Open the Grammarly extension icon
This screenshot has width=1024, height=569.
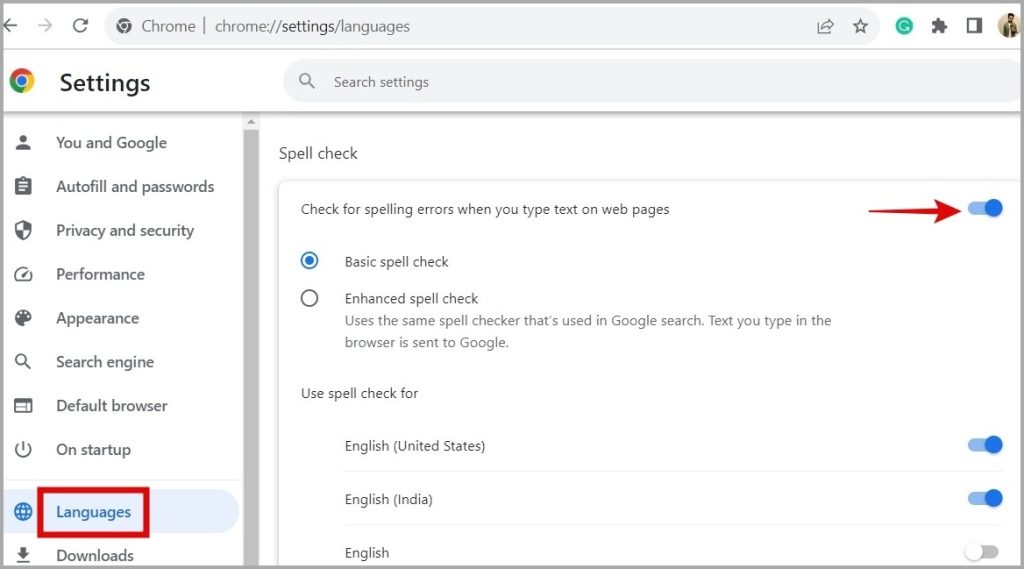[x=904, y=26]
